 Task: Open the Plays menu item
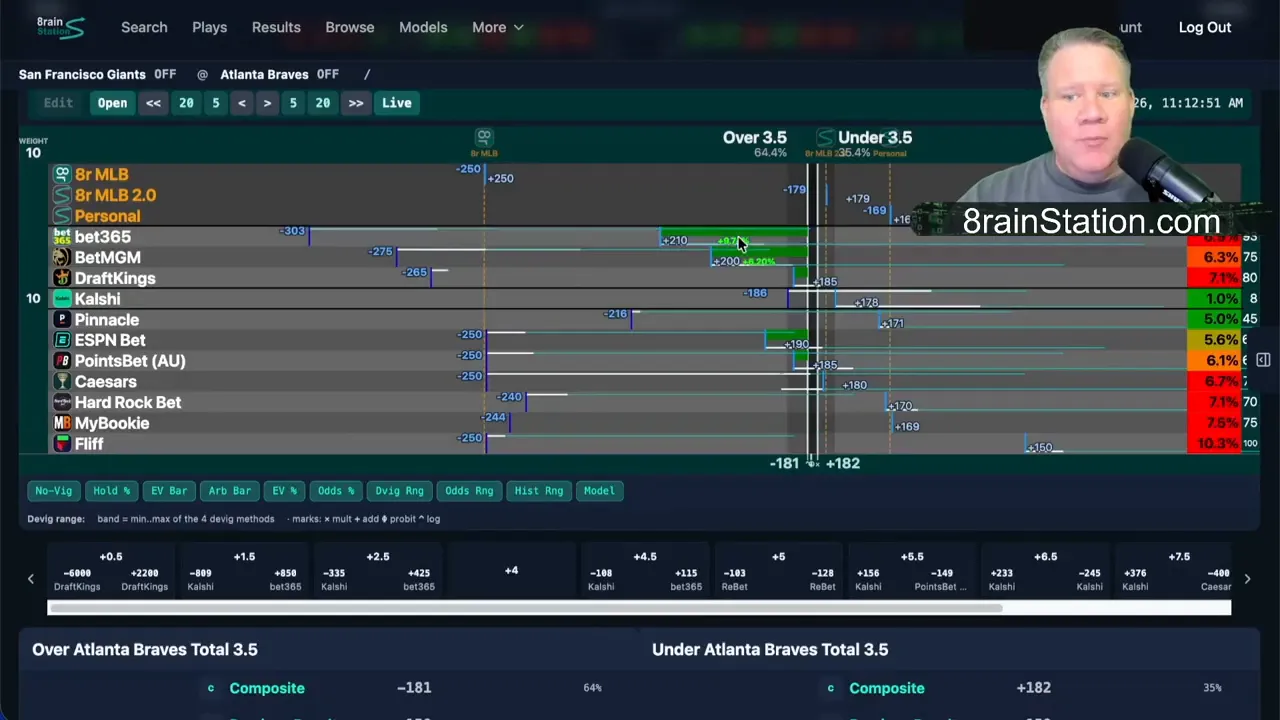tap(209, 27)
